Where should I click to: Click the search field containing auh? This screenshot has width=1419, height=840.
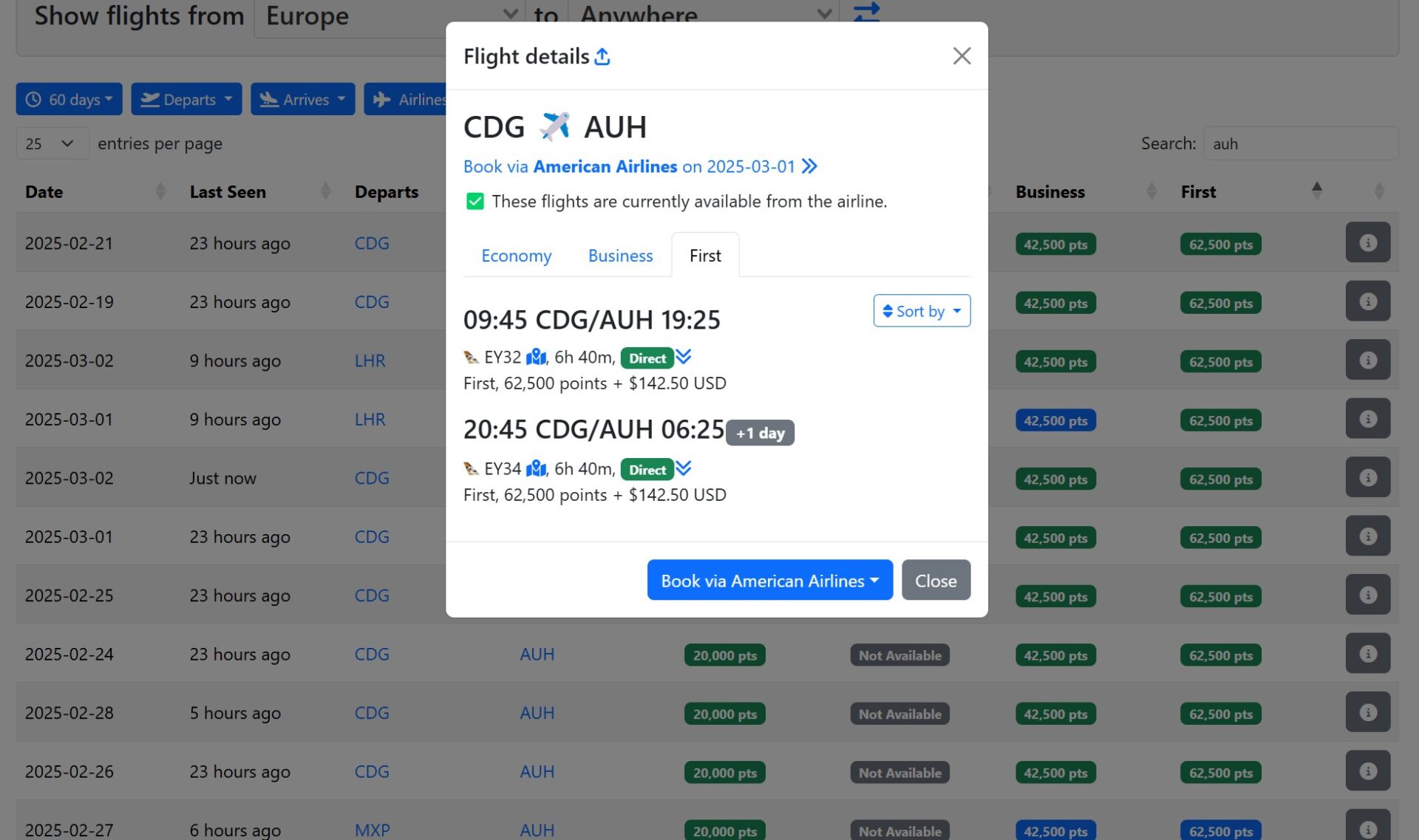(1300, 143)
